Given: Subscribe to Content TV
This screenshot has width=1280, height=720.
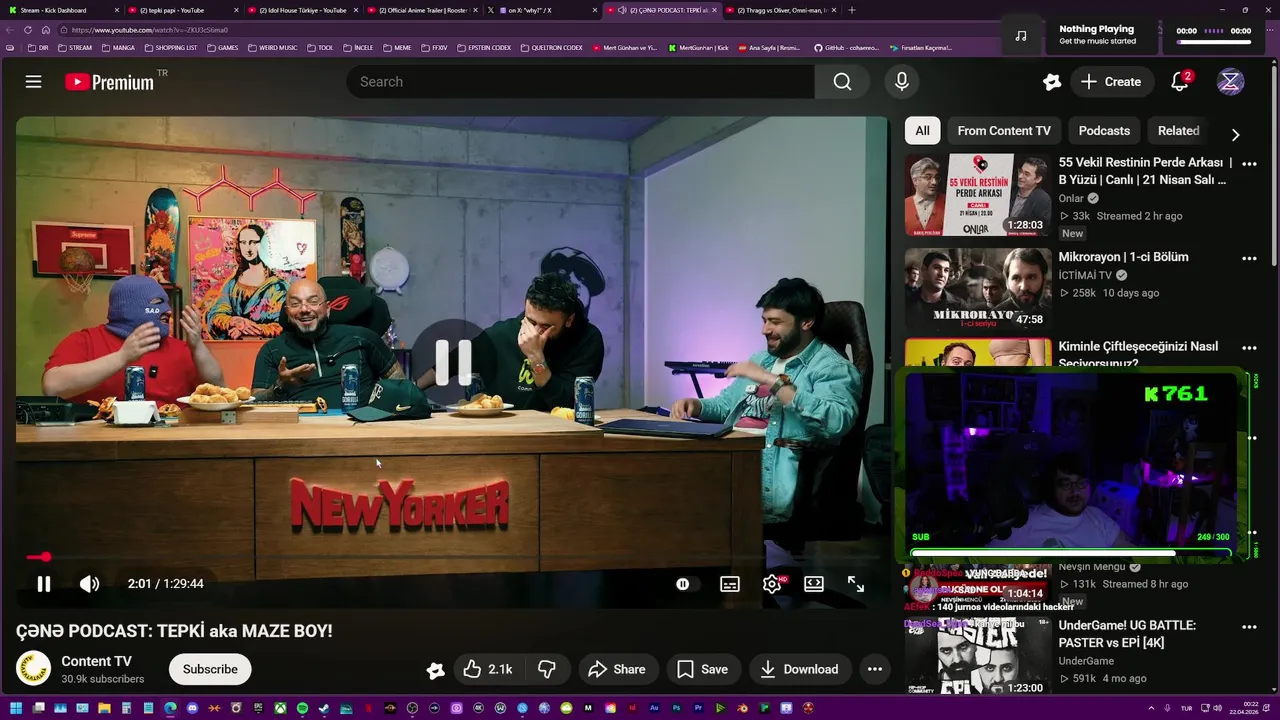Looking at the screenshot, I should [210, 669].
